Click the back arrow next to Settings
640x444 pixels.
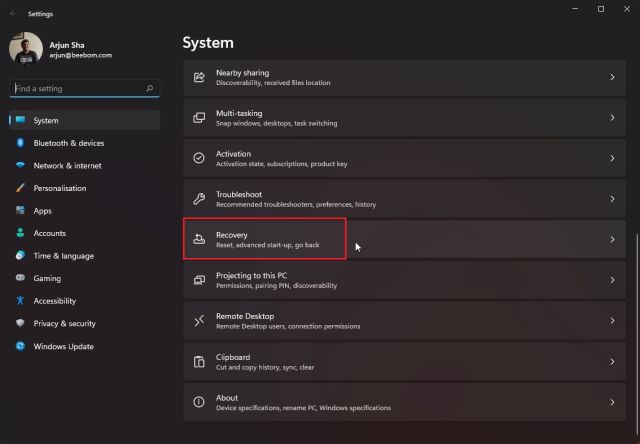click(x=13, y=13)
